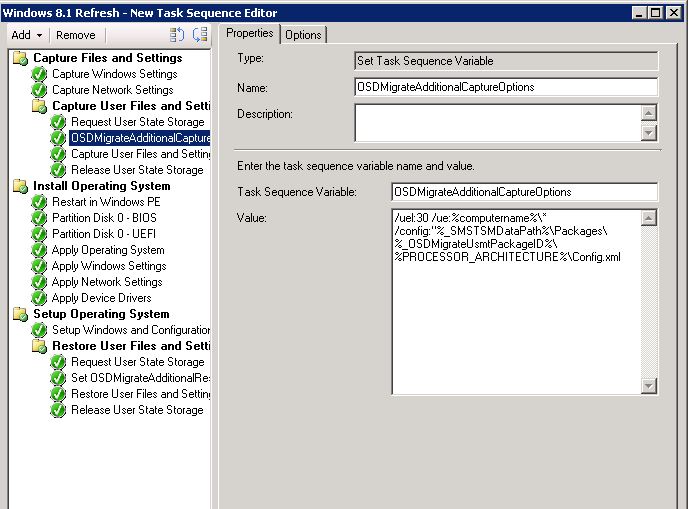Click the Remove button

point(75,35)
